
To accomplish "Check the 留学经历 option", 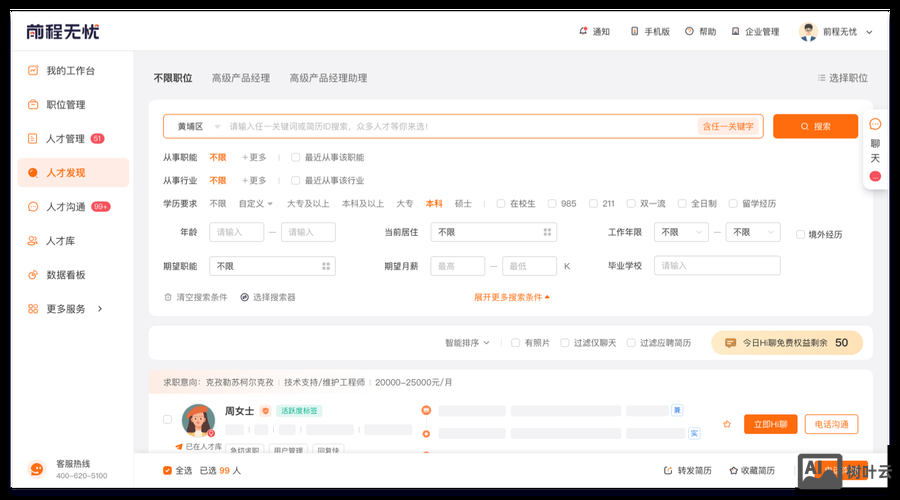I will pos(733,204).
